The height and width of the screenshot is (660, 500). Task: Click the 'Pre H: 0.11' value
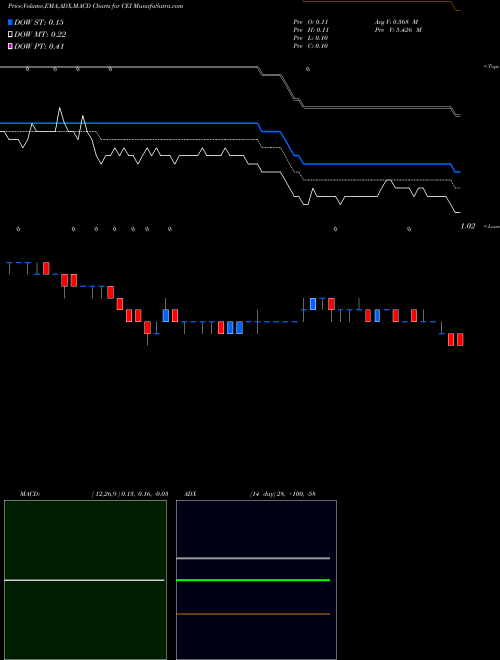click(311, 30)
